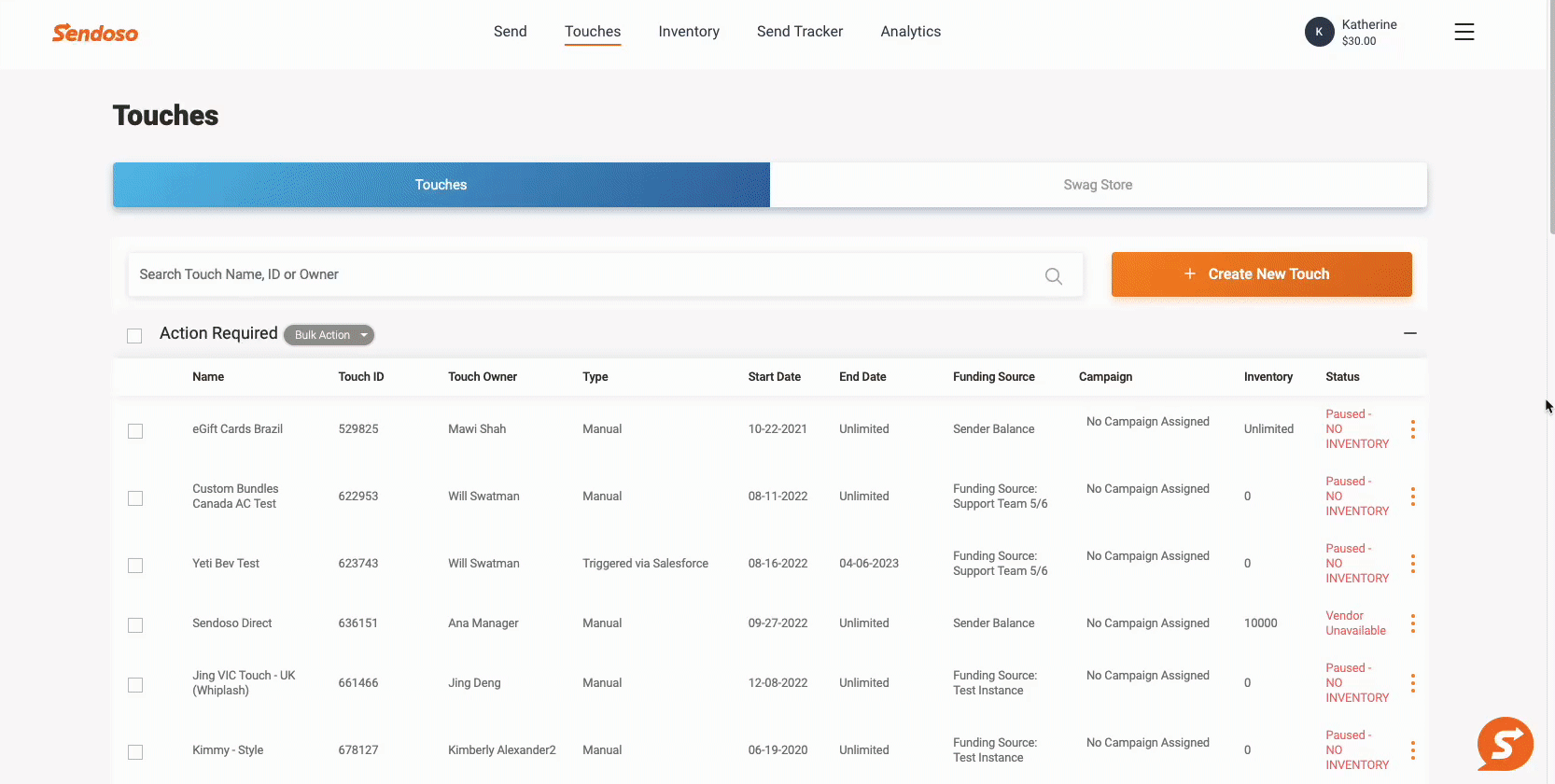Screen dimensions: 1555x784
Task: Click Vendor Unavailable status
Action: [1356, 623]
